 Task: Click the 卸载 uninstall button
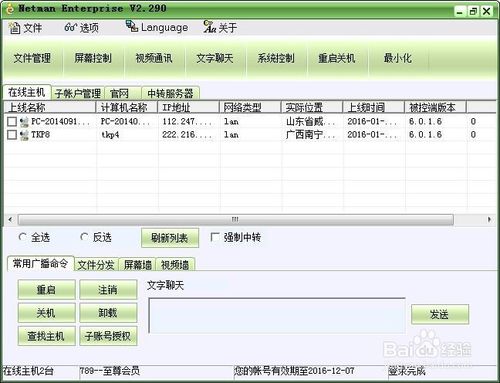pyautogui.click(x=108, y=313)
